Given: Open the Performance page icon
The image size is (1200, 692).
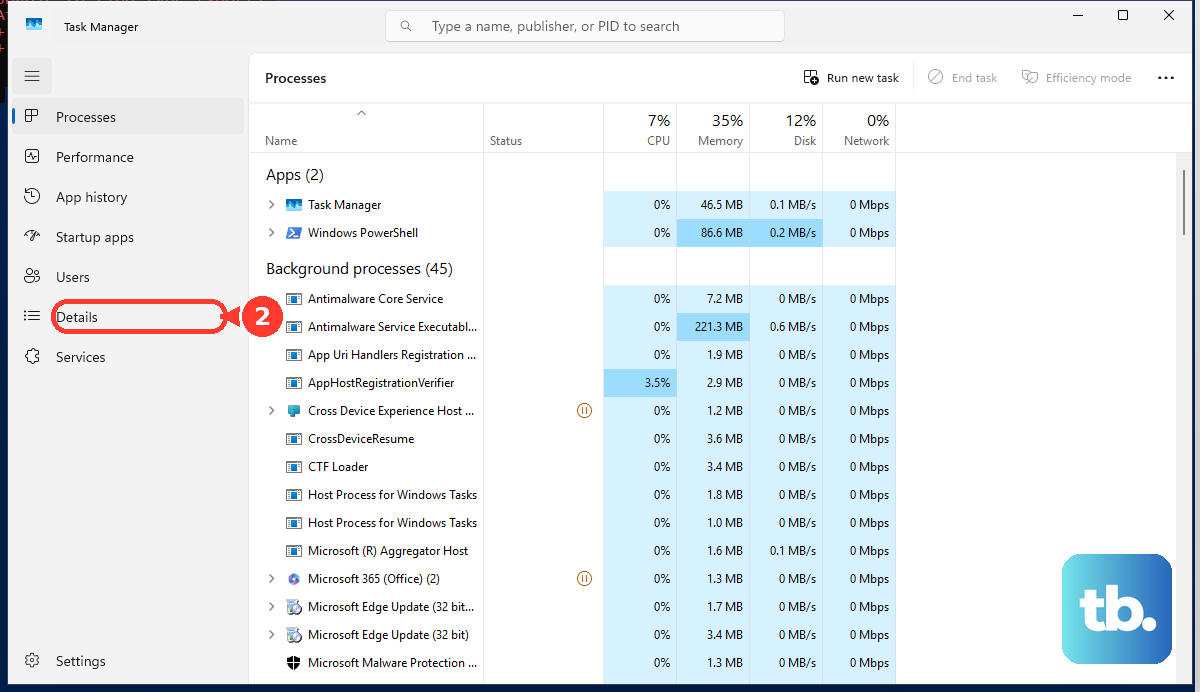Looking at the screenshot, I should [32, 157].
